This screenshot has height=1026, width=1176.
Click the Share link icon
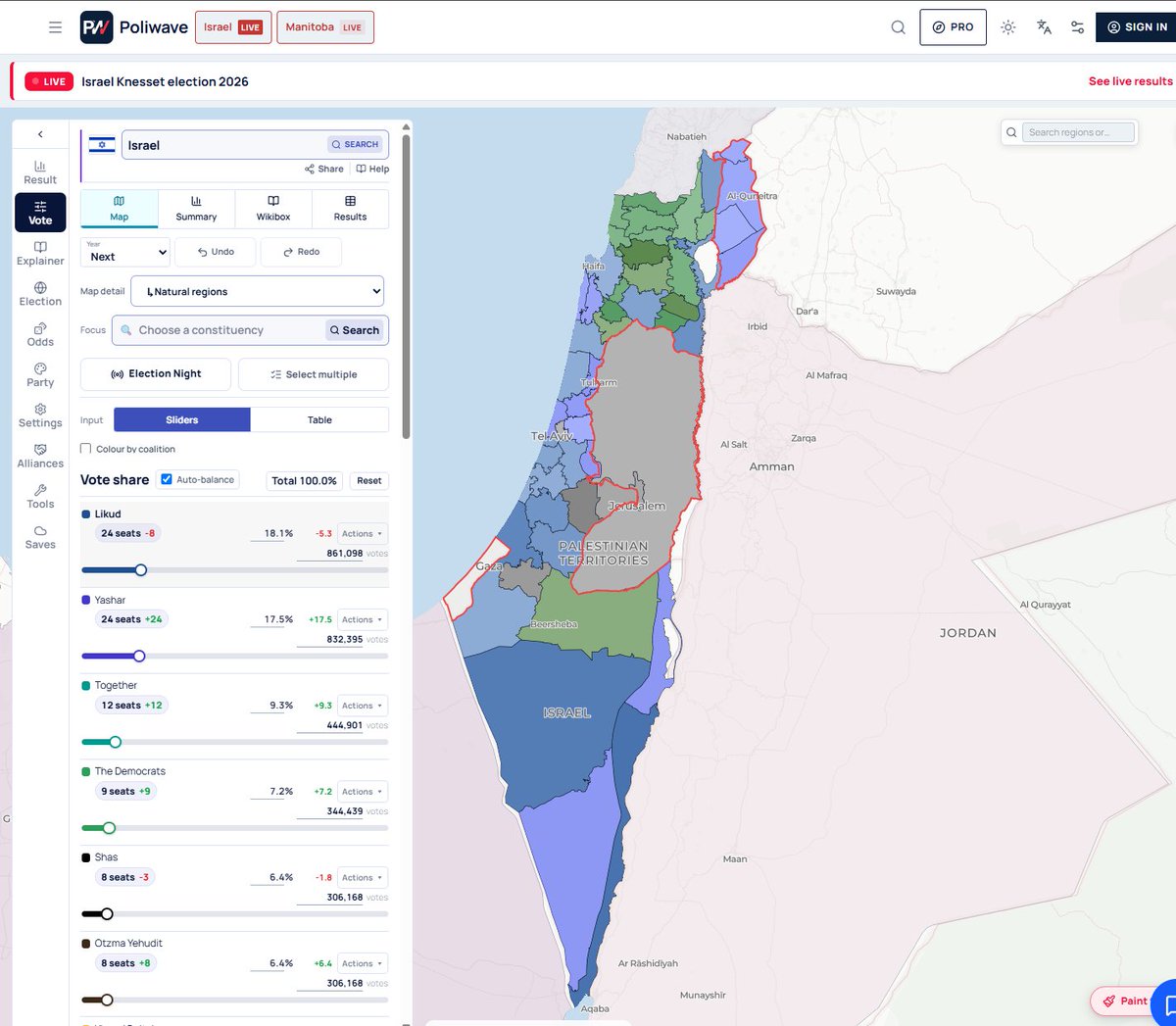pos(324,169)
